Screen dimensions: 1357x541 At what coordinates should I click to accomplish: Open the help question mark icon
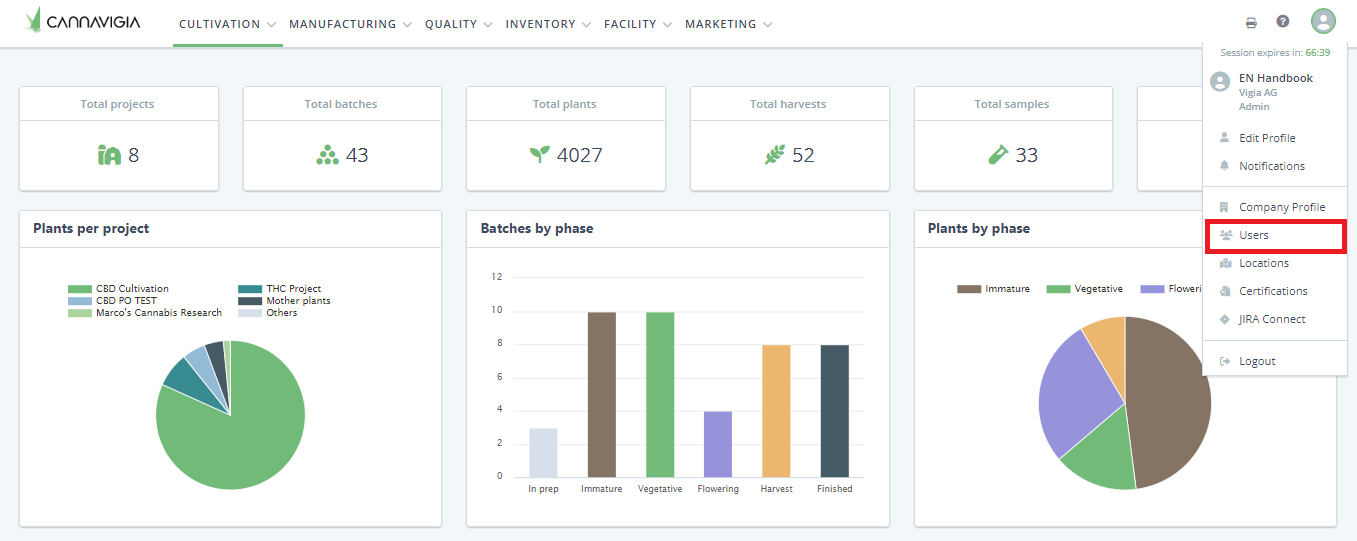(x=1283, y=22)
